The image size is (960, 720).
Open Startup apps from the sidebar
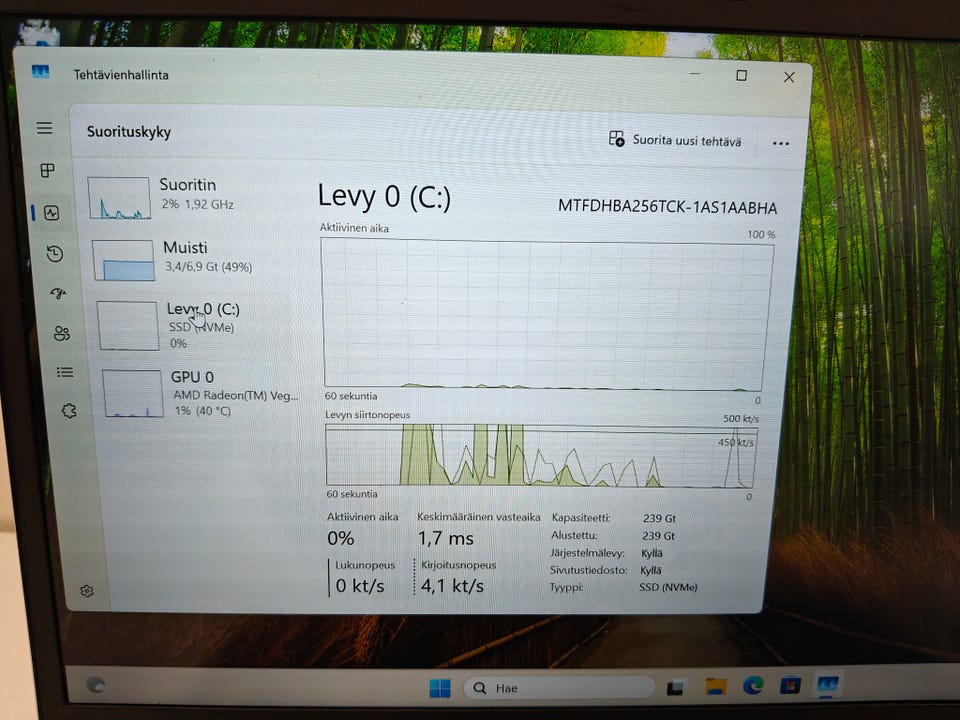tap(58, 293)
